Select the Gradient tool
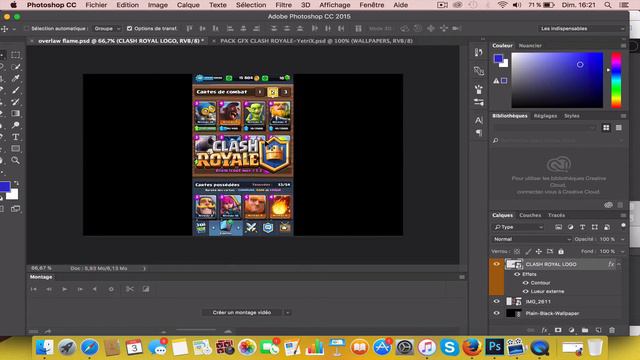Image resolution: width=640 pixels, height=360 pixels. (x=16, y=113)
